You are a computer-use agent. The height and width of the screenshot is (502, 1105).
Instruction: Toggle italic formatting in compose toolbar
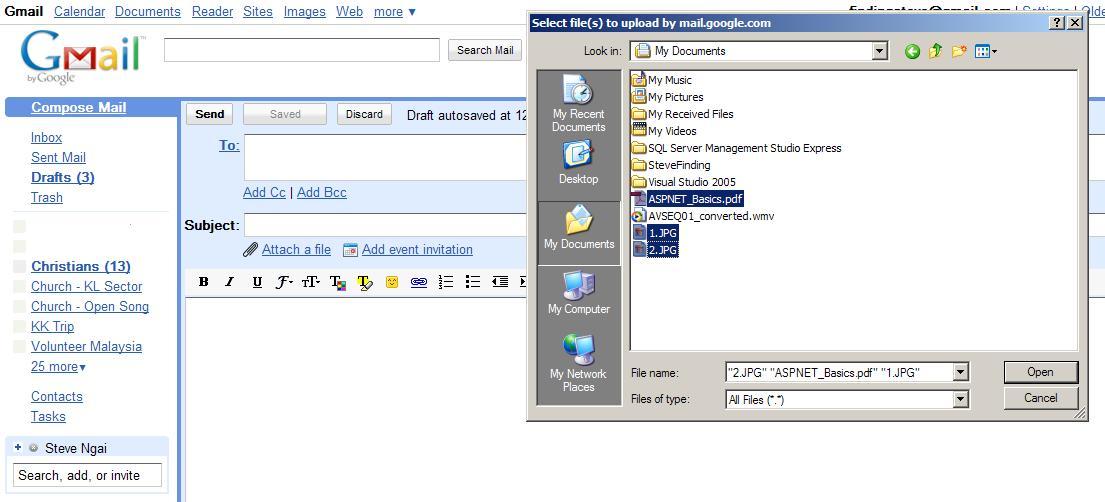click(229, 282)
